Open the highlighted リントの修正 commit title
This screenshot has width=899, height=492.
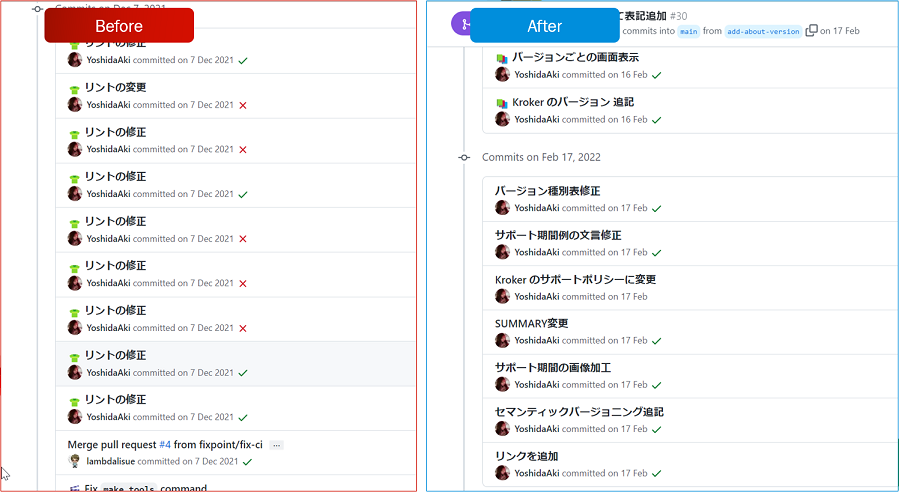[115, 355]
